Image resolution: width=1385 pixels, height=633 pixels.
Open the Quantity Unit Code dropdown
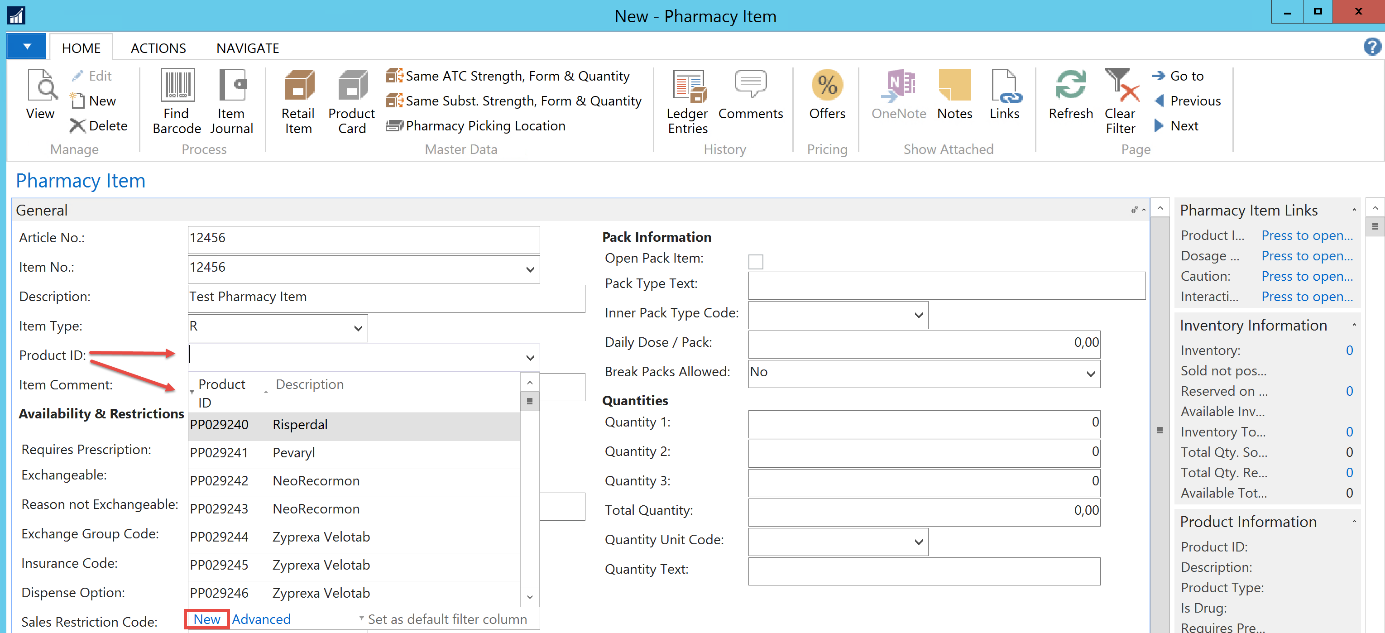pos(918,542)
